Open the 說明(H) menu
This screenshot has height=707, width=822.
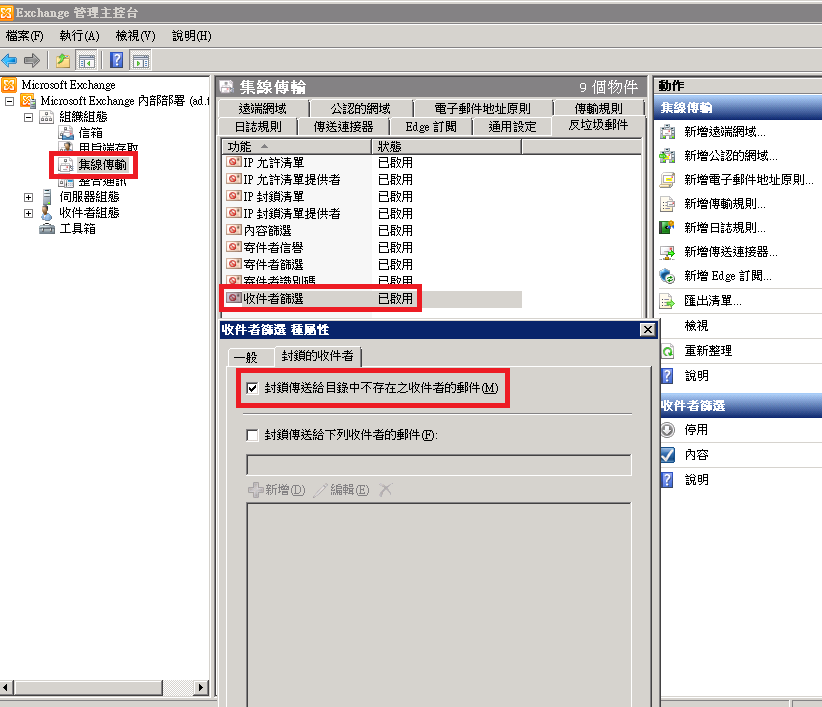tap(192, 36)
